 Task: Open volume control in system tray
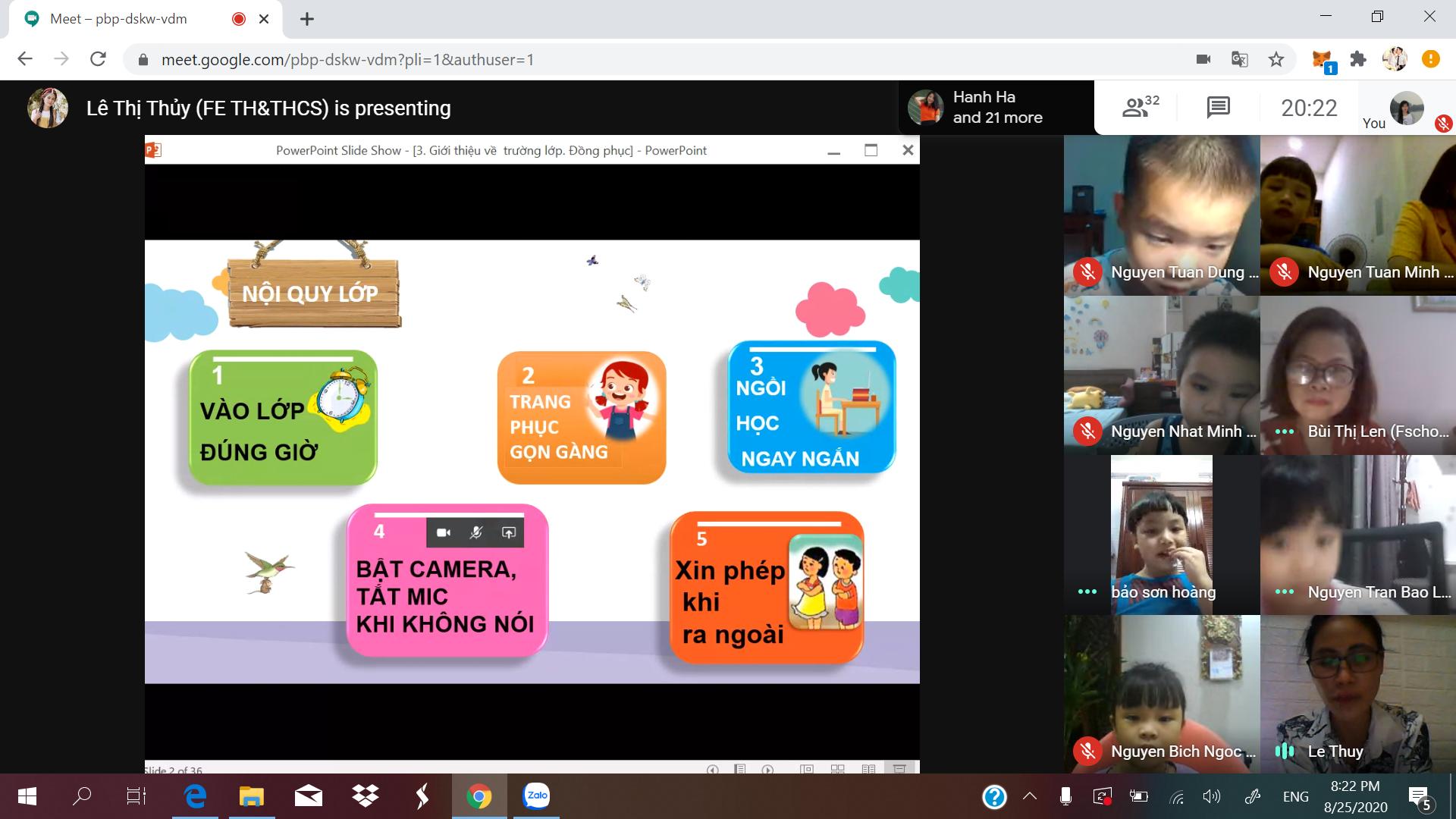pyautogui.click(x=1212, y=796)
